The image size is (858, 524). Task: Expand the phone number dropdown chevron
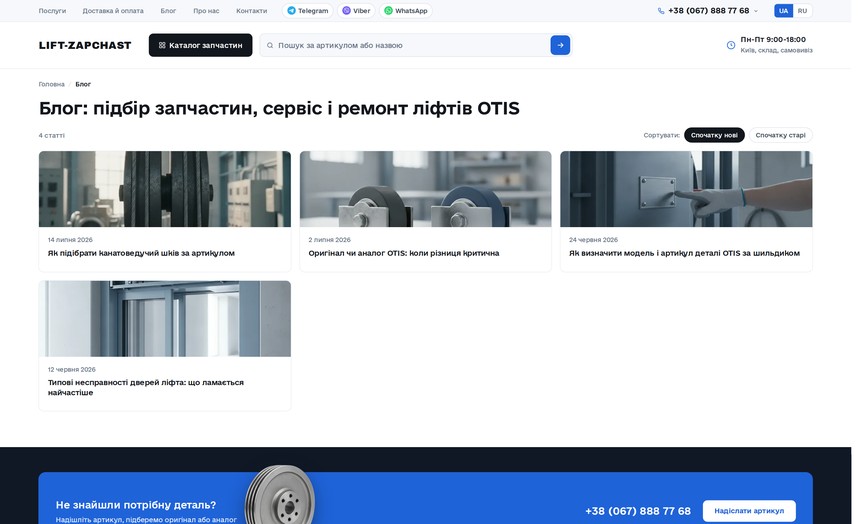(x=756, y=11)
